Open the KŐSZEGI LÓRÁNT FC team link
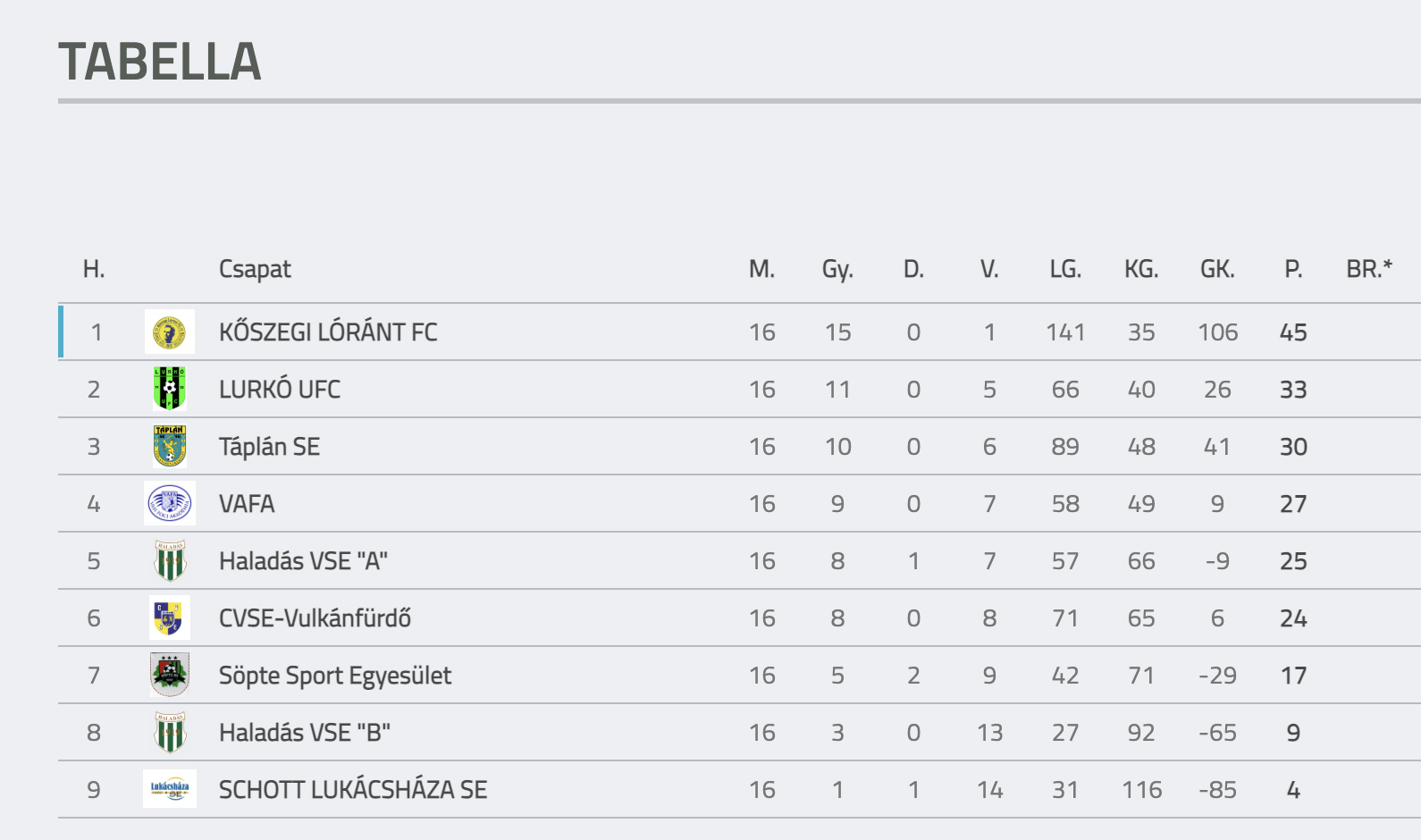The image size is (1421, 840). coord(328,332)
